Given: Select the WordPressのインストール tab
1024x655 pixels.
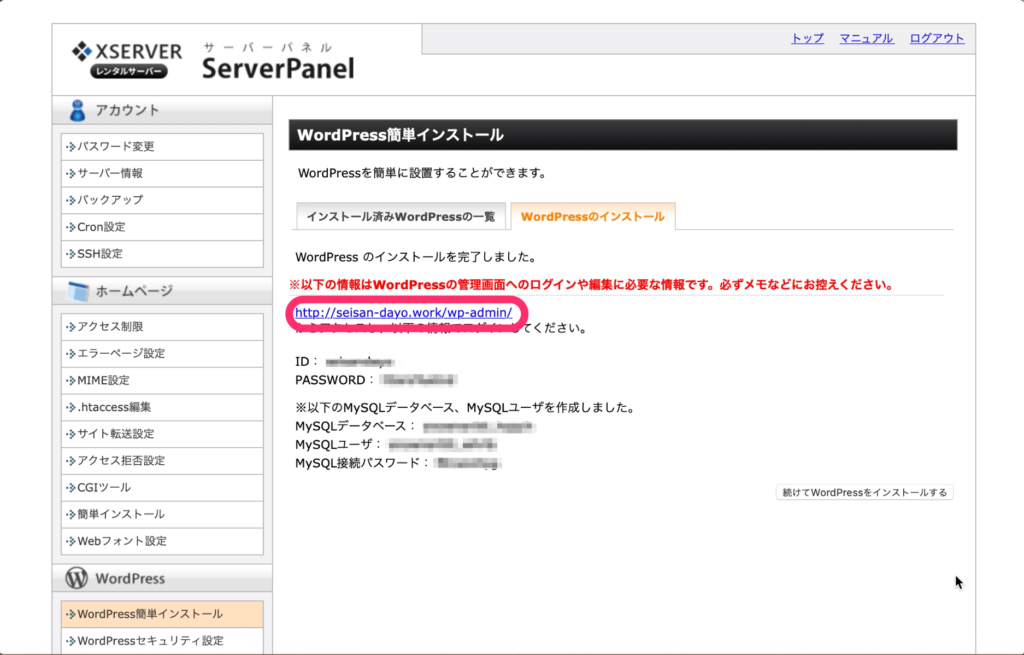Looking at the screenshot, I should point(592,216).
